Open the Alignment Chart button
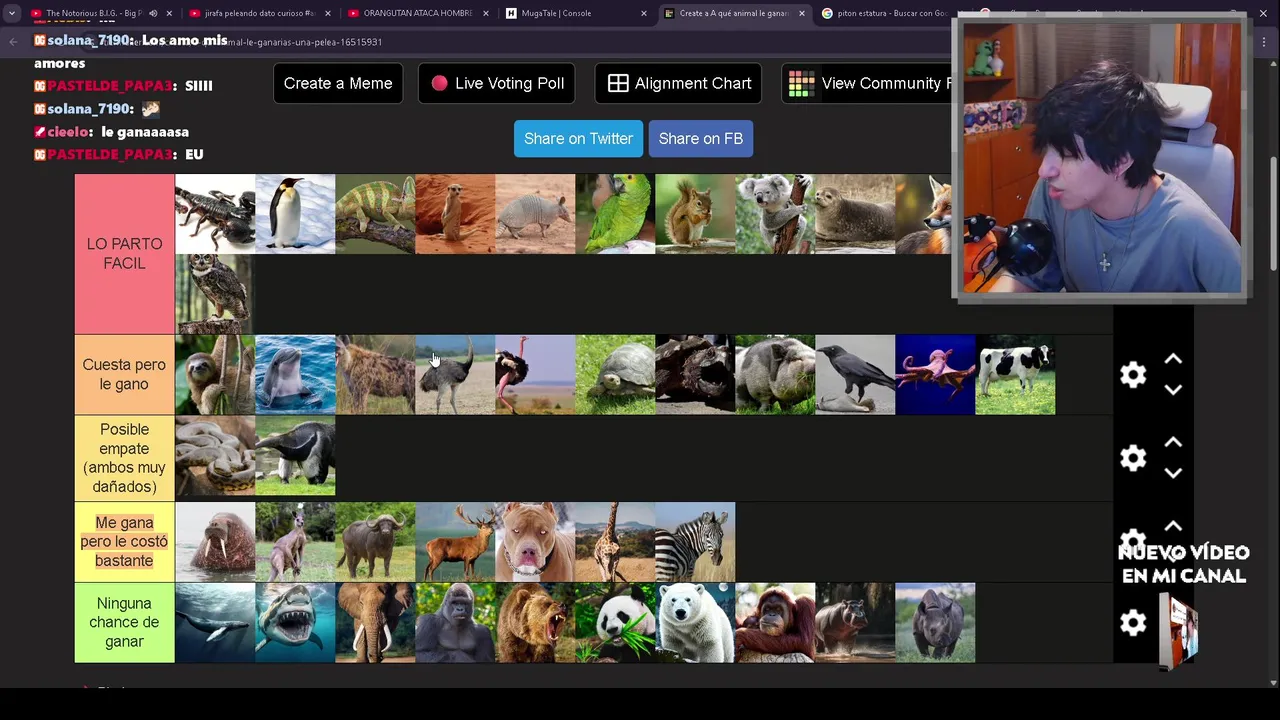 coord(679,83)
